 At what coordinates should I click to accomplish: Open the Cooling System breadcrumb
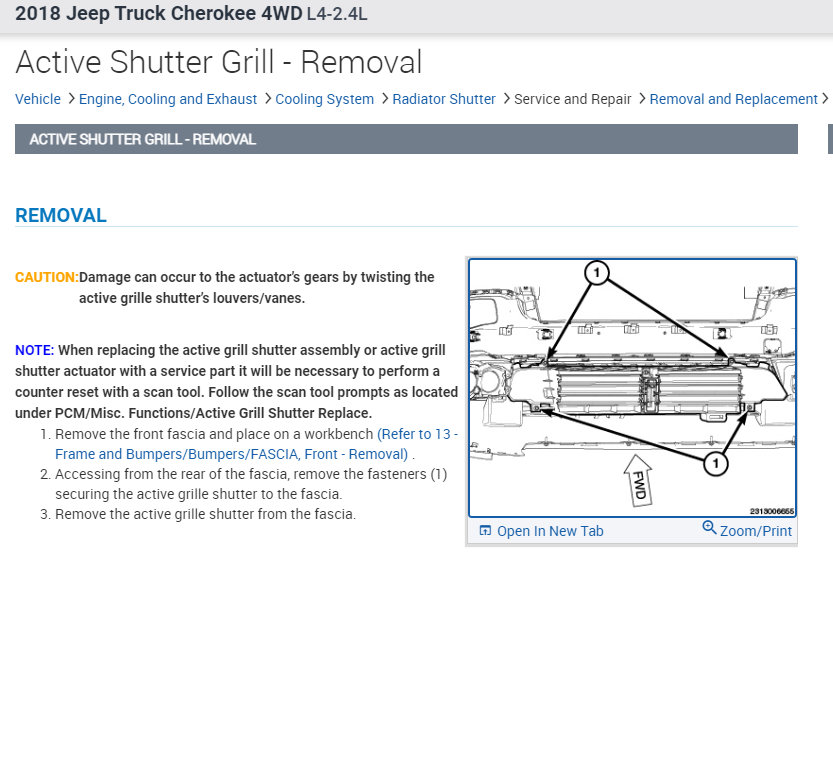(325, 99)
